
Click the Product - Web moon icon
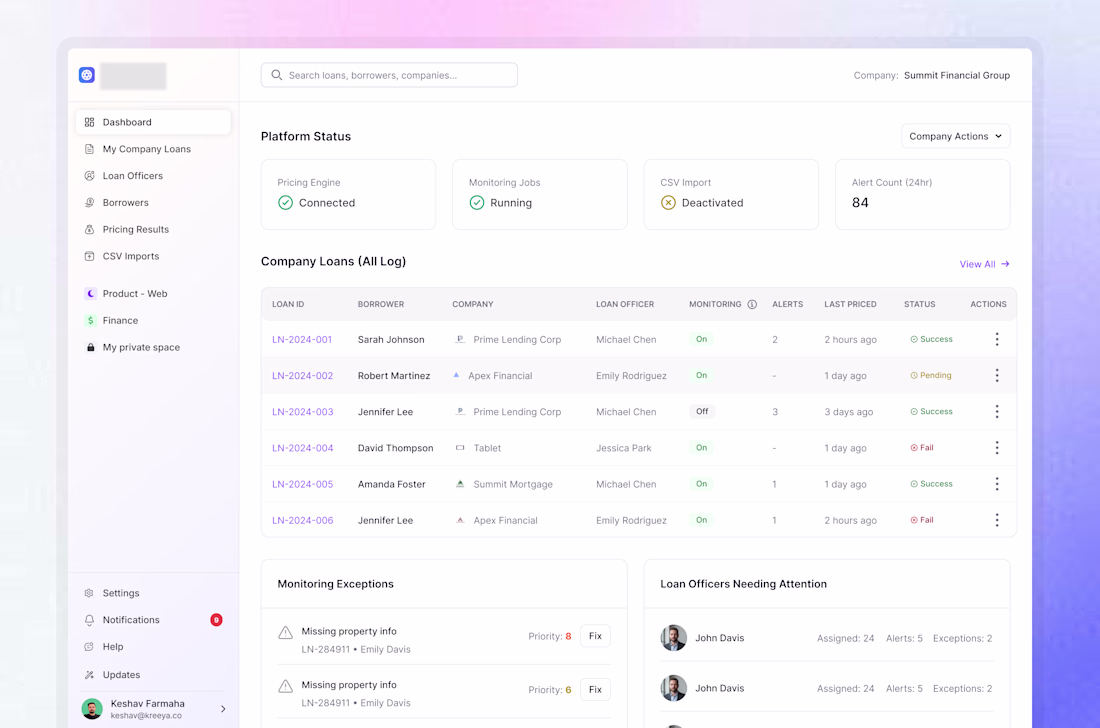(90, 294)
